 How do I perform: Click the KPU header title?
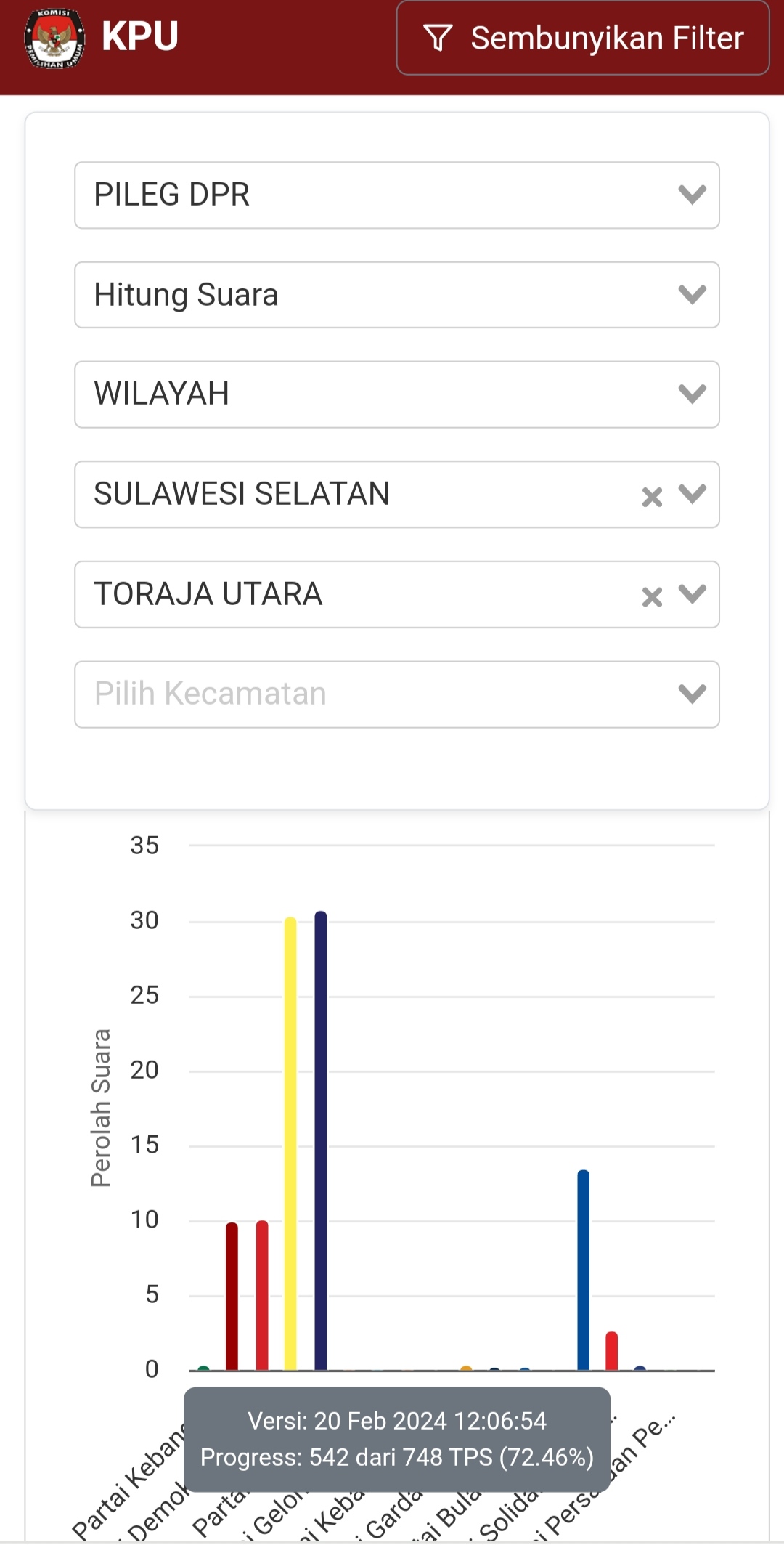point(140,36)
